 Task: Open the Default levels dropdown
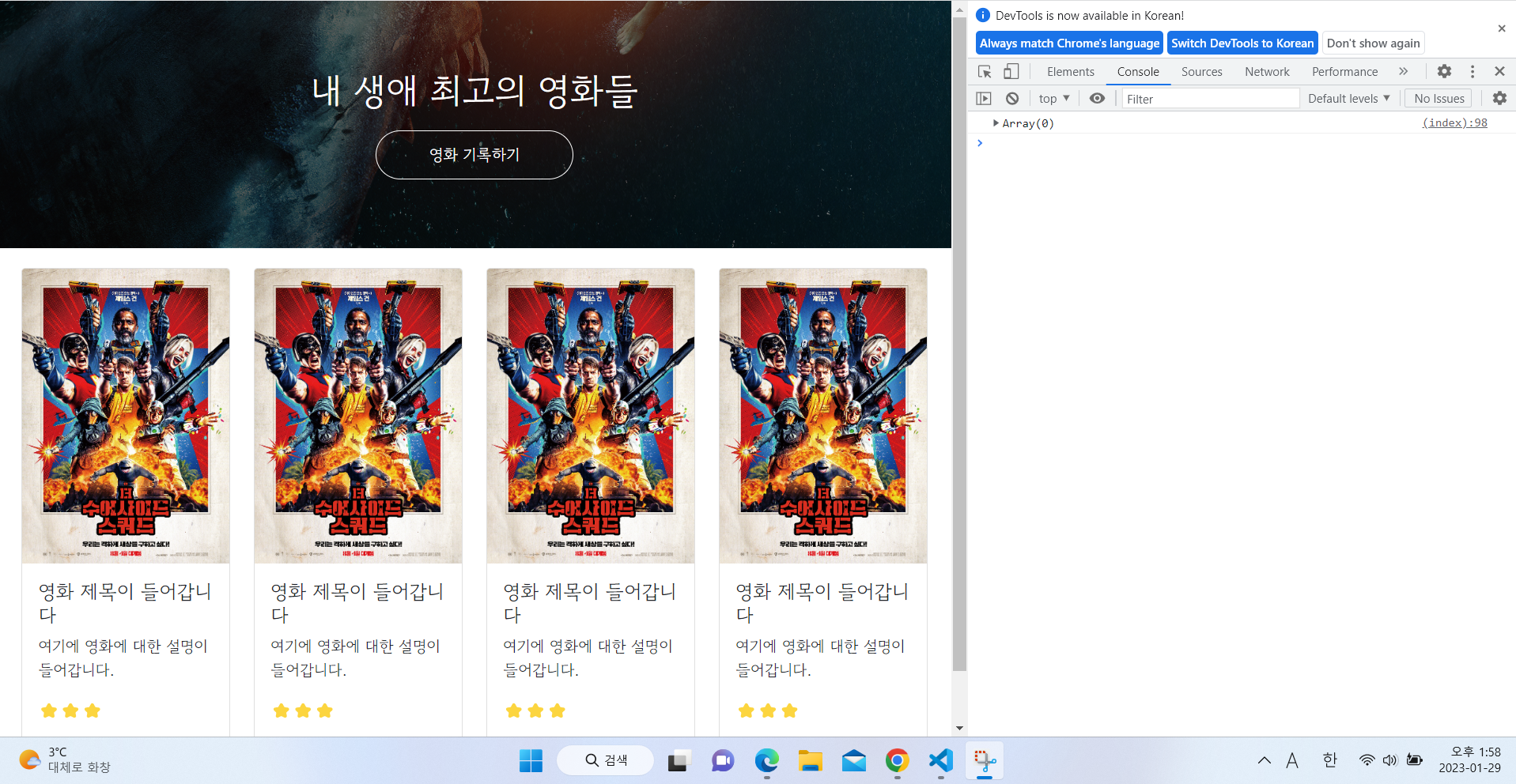point(1348,99)
